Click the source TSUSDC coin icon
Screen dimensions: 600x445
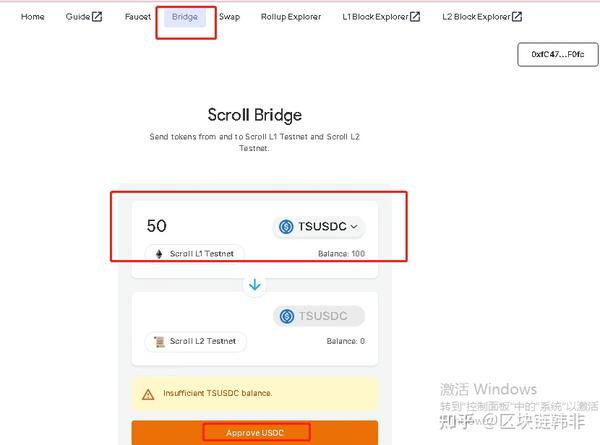[x=286, y=227]
